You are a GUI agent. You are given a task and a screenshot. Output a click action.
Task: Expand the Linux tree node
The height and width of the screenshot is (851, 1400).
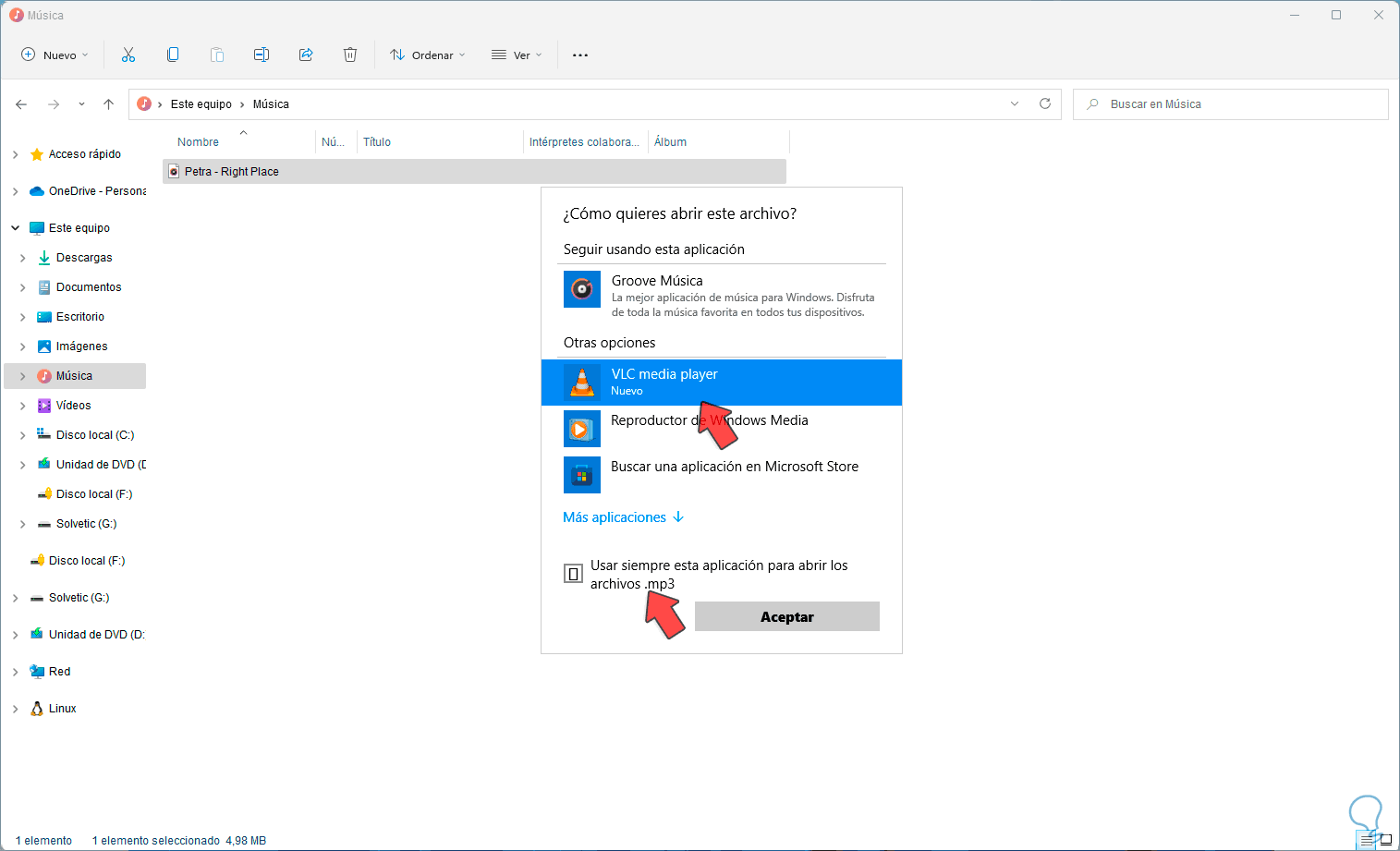(16, 709)
